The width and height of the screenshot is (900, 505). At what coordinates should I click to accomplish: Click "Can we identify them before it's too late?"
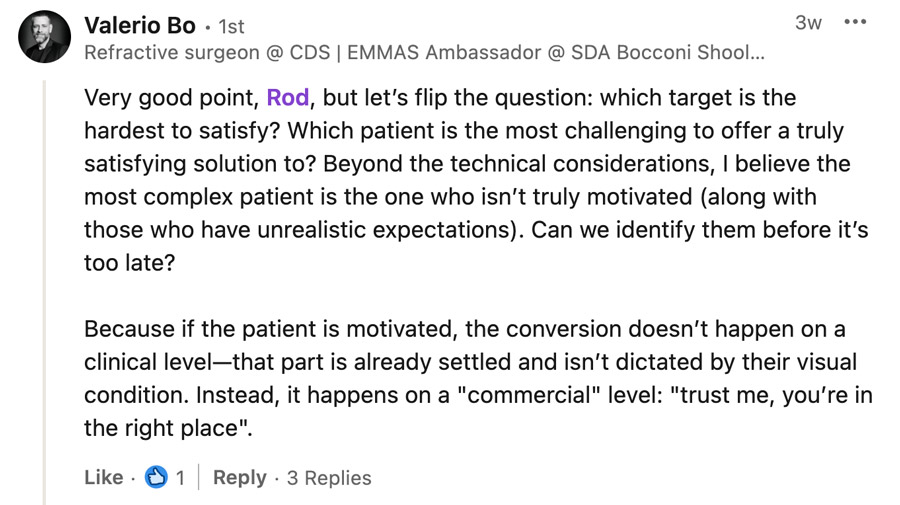[700, 230]
